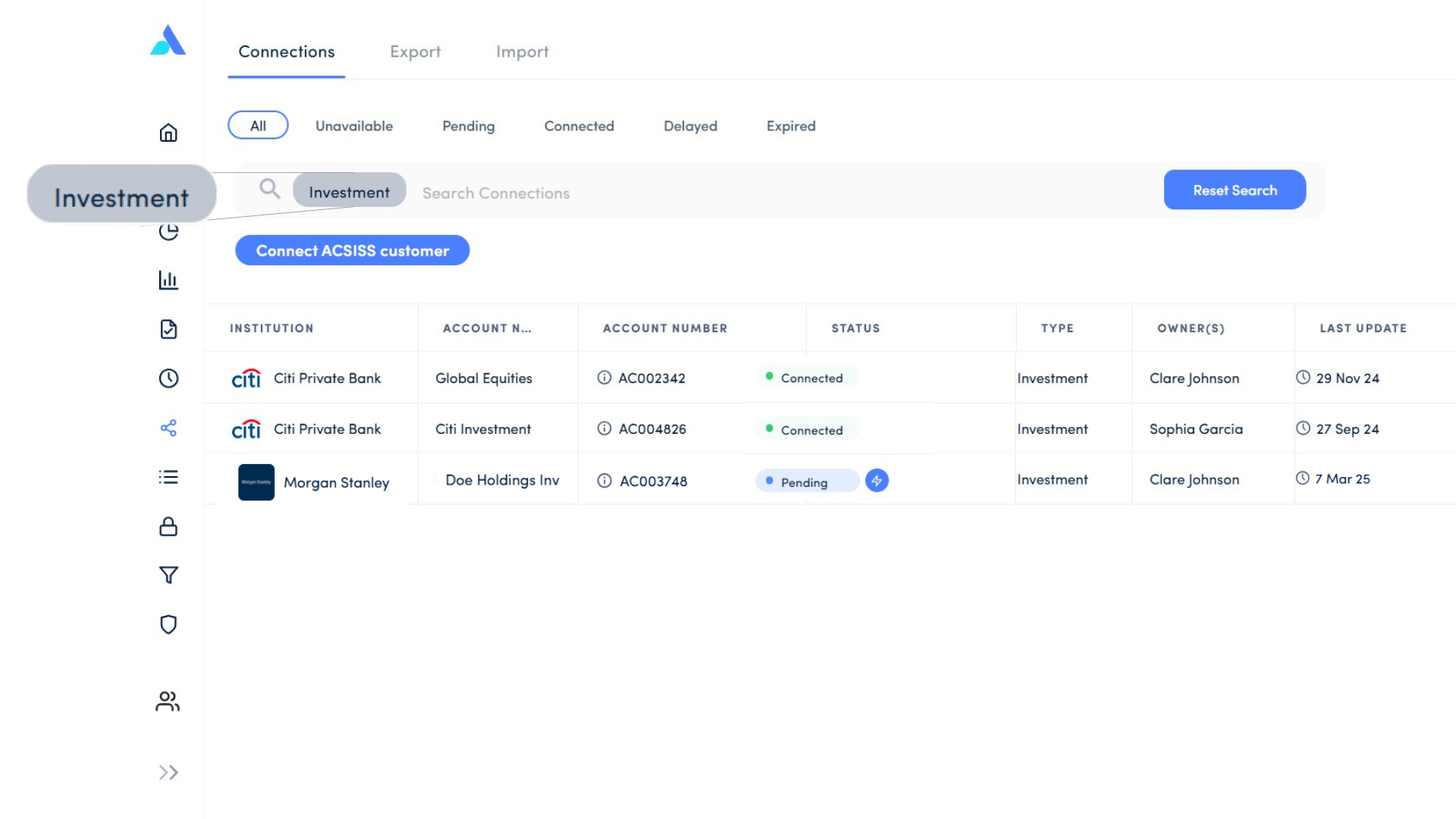Screen dimensions: 1456x819
Task: Open the users icon in sidebar
Action: coord(168,701)
